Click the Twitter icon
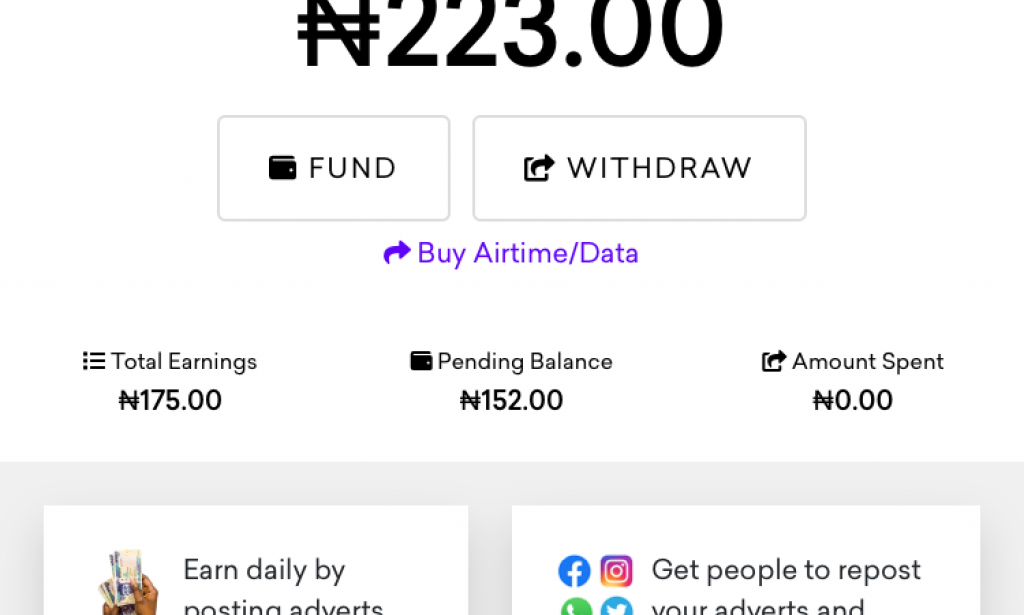This screenshot has width=1024, height=615. tap(617, 608)
